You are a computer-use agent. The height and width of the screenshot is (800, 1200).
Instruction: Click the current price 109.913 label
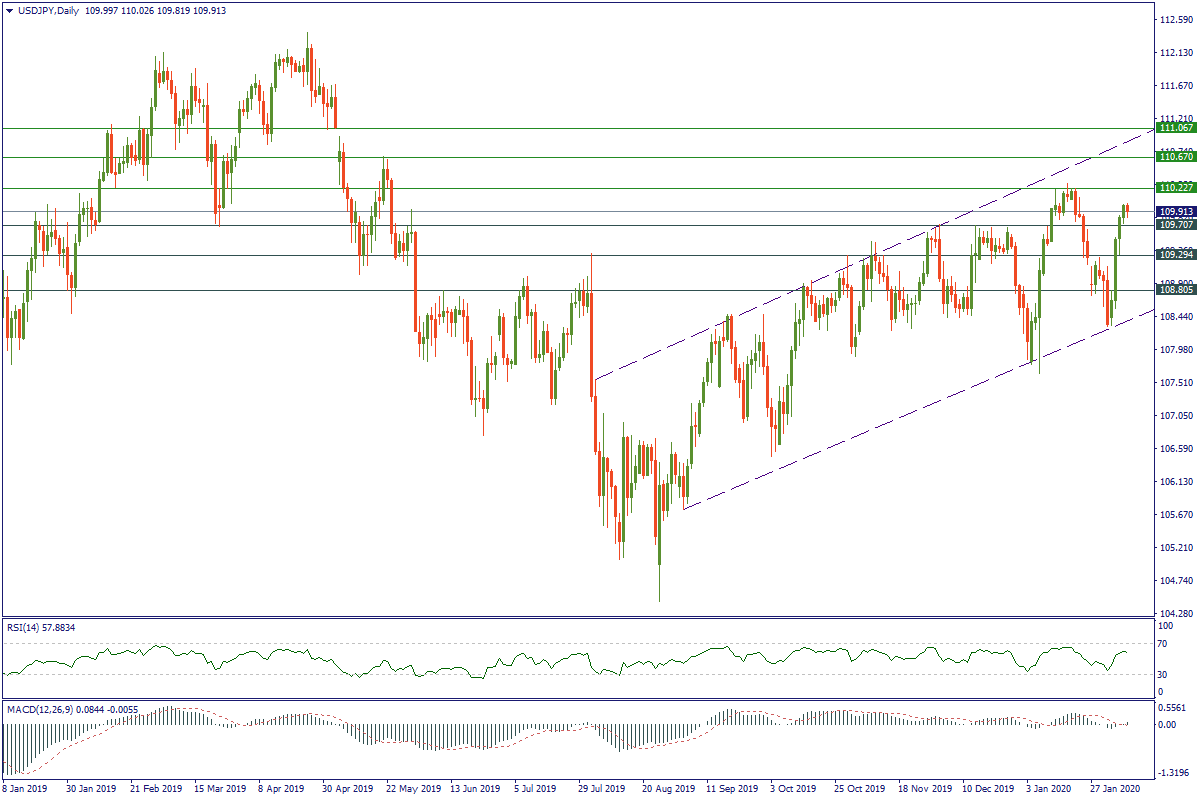[1176, 212]
